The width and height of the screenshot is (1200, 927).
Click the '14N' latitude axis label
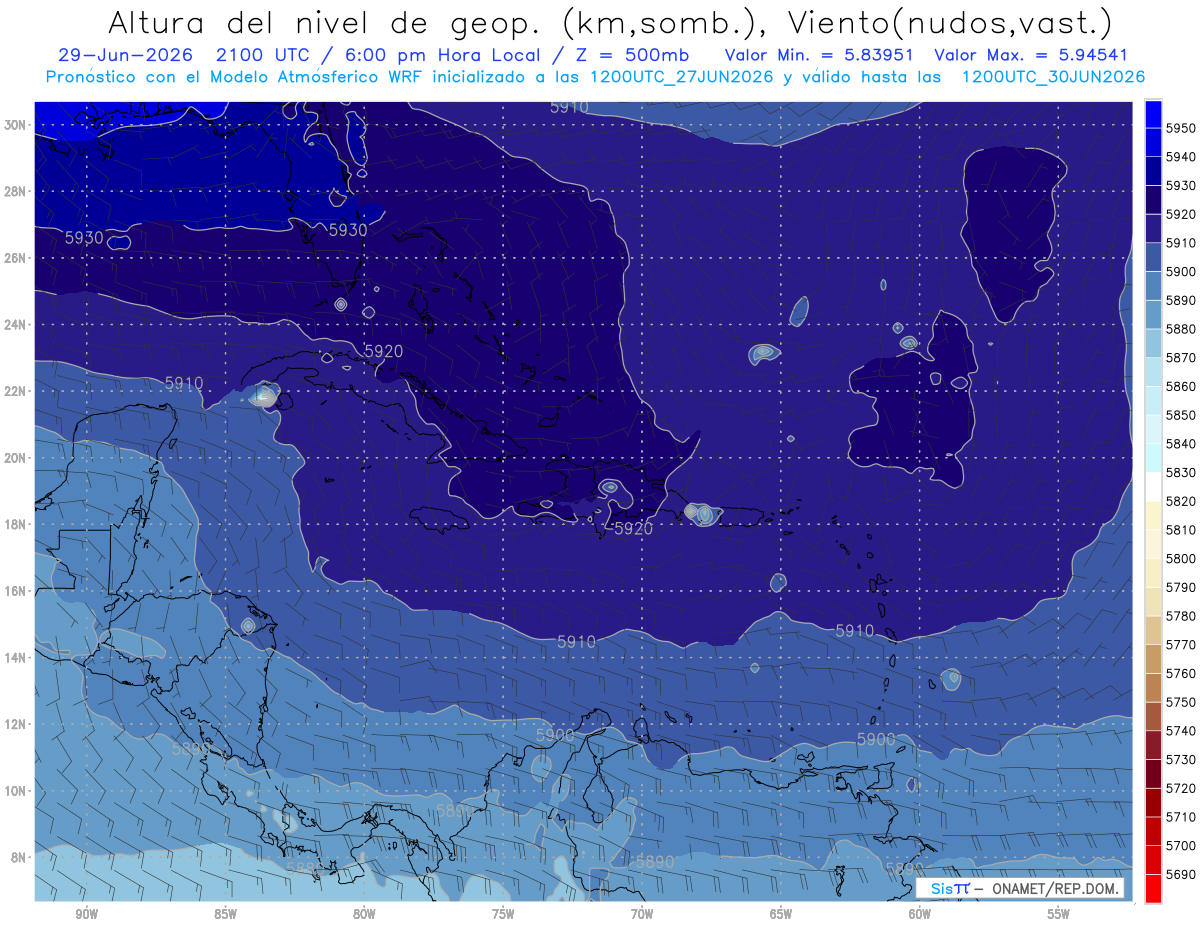17,658
